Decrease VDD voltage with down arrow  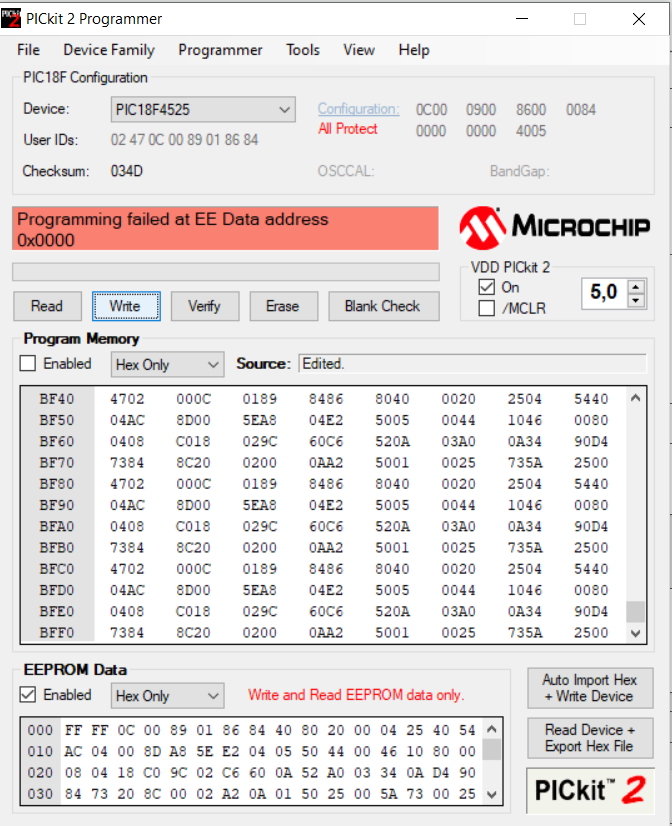pyautogui.click(x=636, y=300)
